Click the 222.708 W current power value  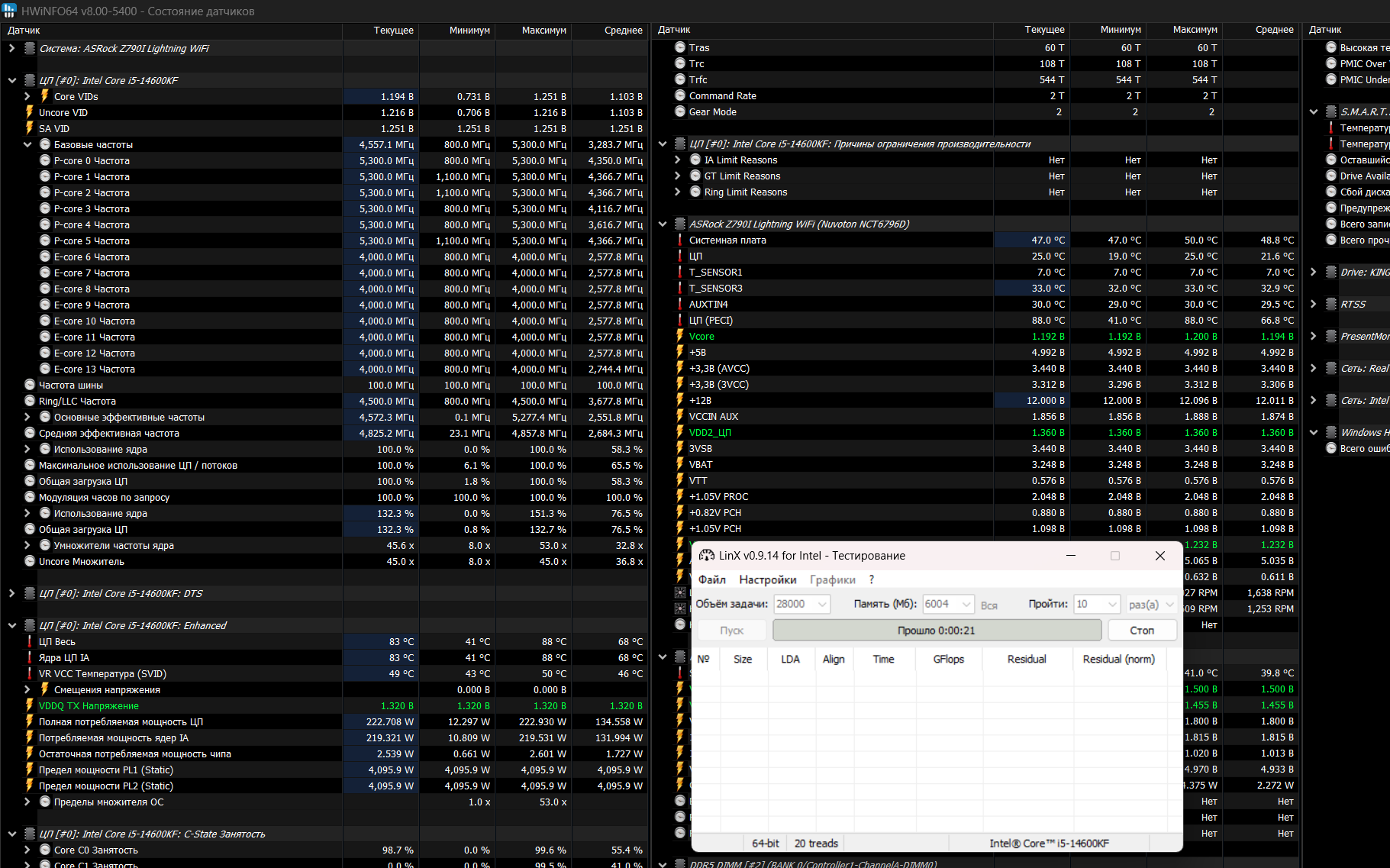[x=389, y=721]
